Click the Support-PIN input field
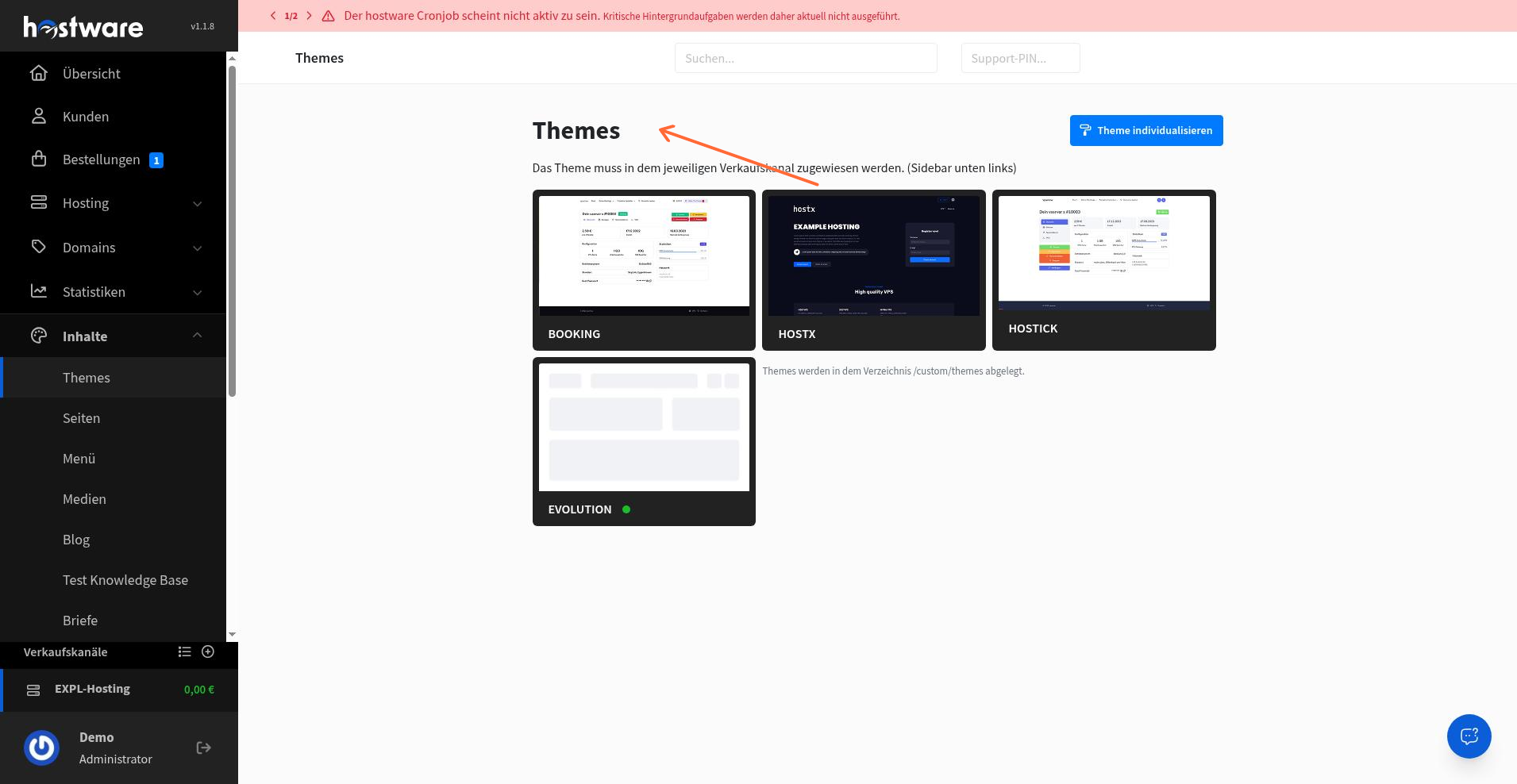The height and width of the screenshot is (784, 1517). [x=1020, y=58]
